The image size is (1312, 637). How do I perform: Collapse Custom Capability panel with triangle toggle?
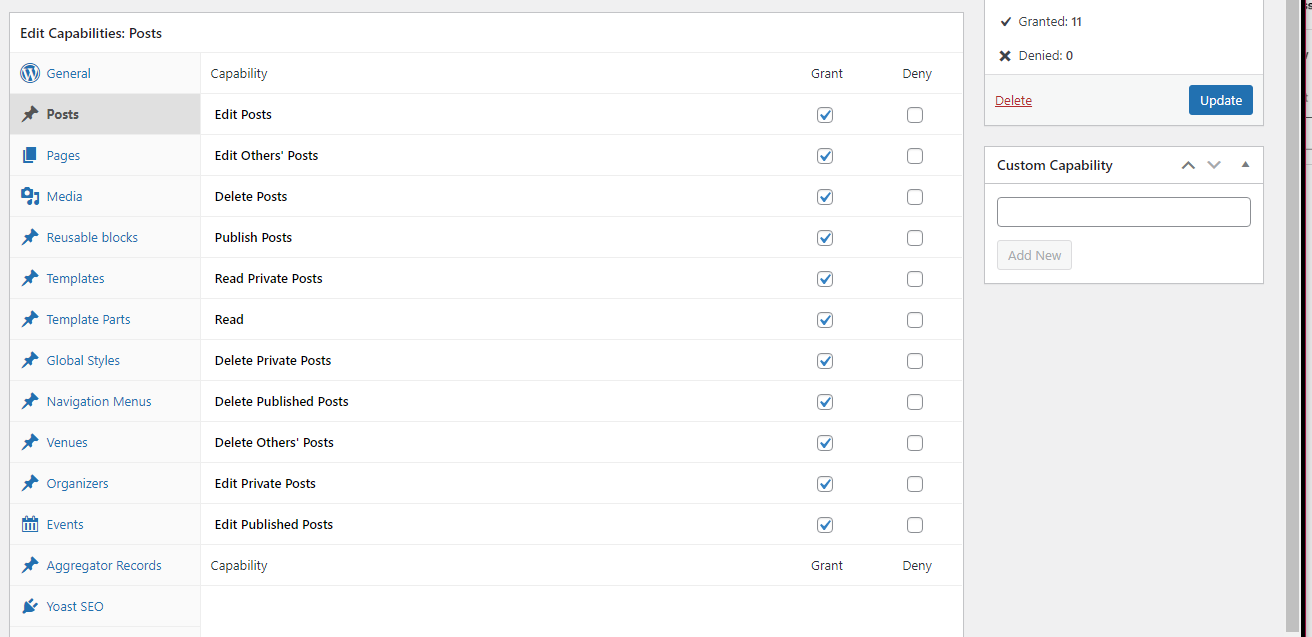point(1245,165)
